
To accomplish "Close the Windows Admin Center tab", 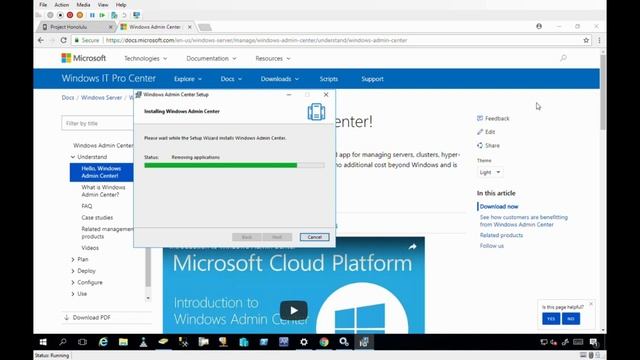I will [x=190, y=27].
